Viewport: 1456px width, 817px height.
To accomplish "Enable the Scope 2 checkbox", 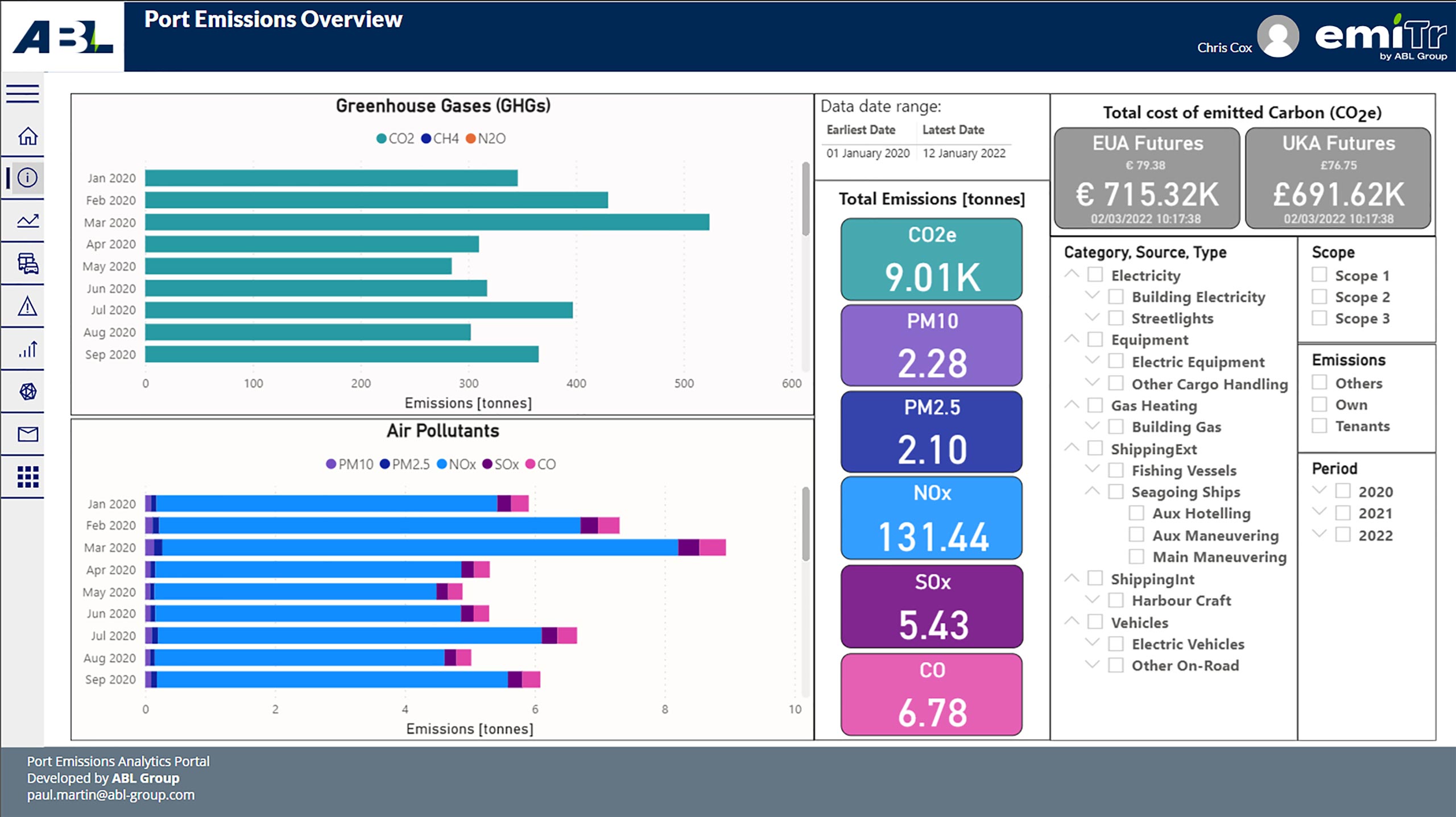I will click(x=1319, y=297).
